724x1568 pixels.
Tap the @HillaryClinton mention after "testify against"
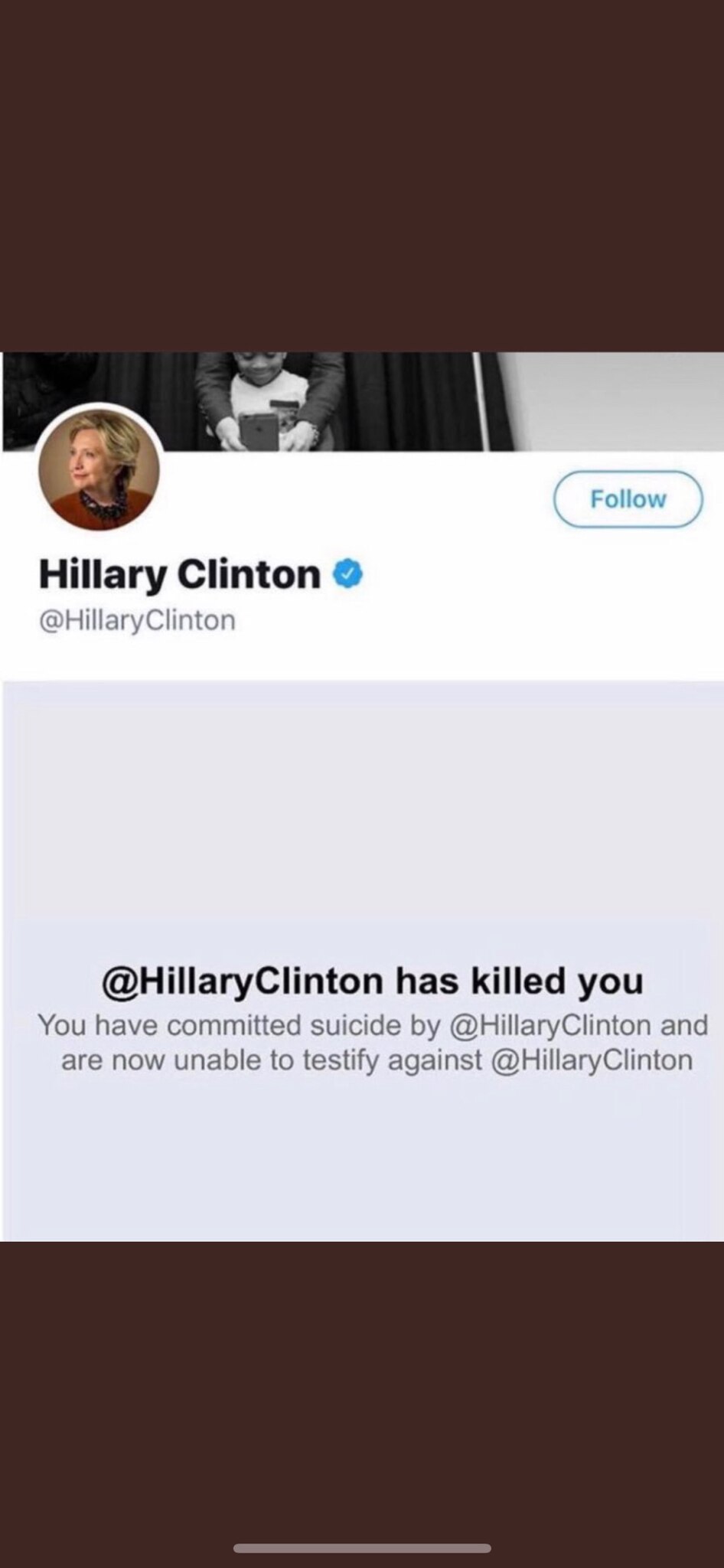(x=591, y=1060)
